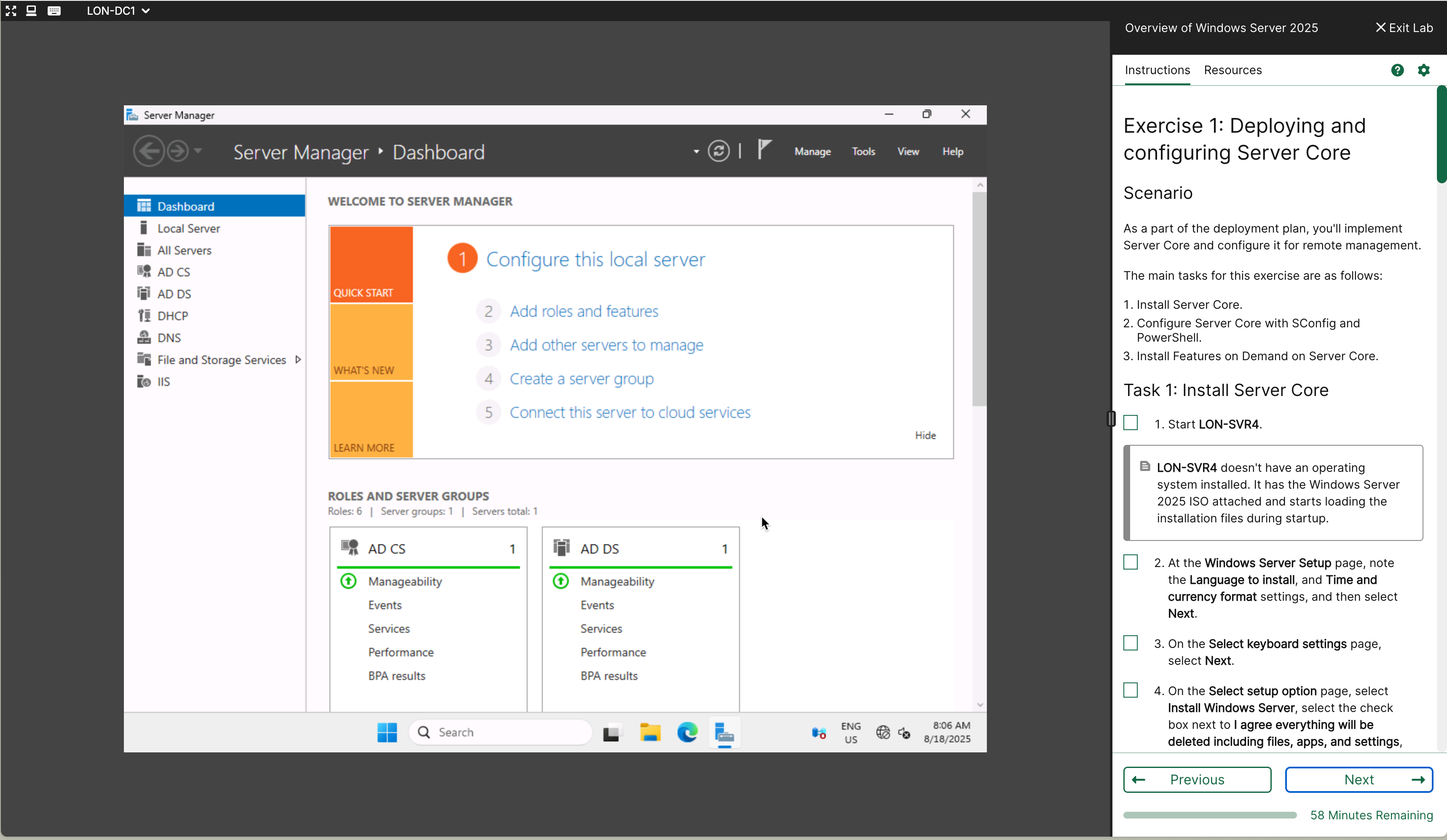Image resolution: width=1447 pixels, height=840 pixels.
Task: Click the Server Manager taskbar icon
Action: tap(725, 733)
